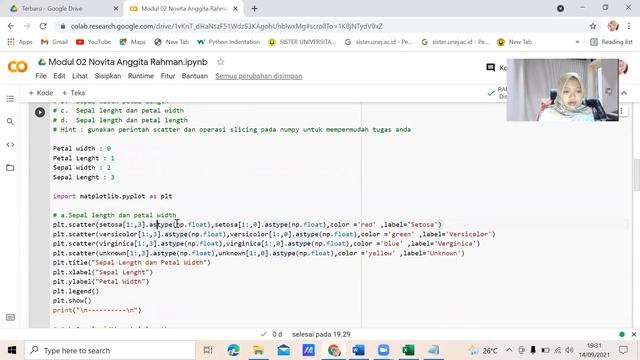
Task: Open the Colab search sidebar icon
Action: coord(10,121)
